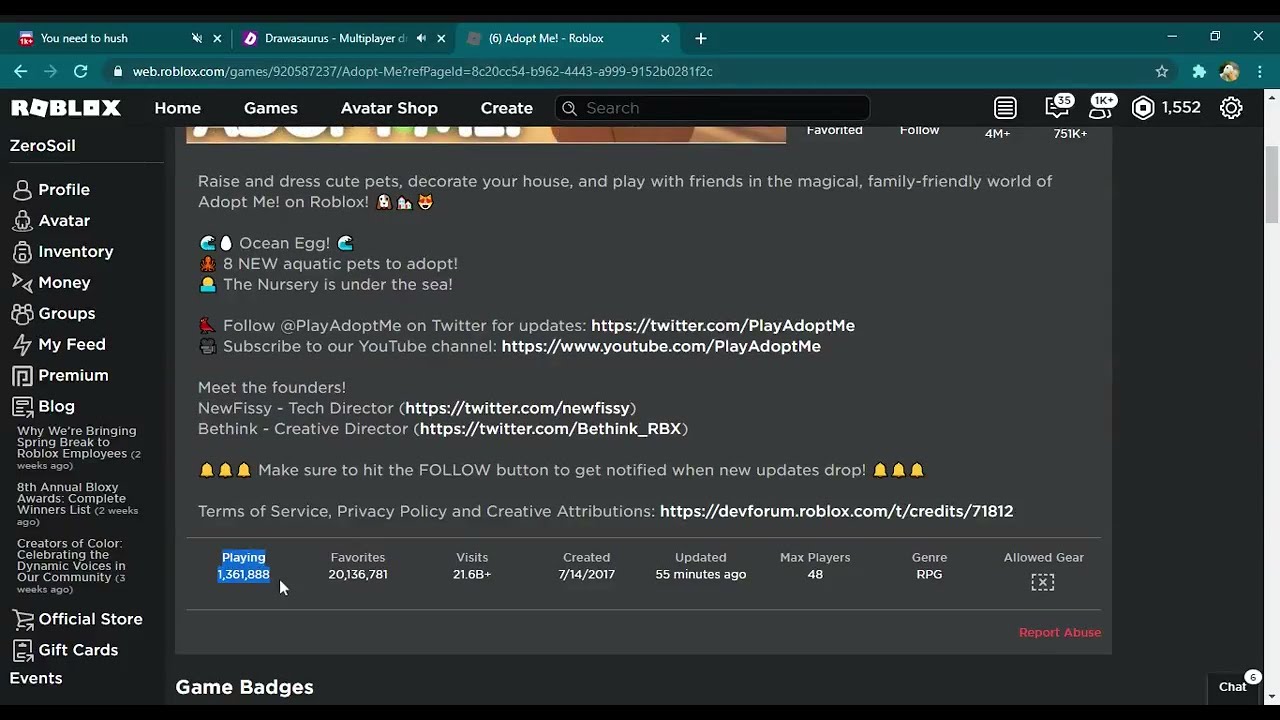1280x720 pixels.
Task: Click the Groups sidebar icon
Action: pos(22,314)
